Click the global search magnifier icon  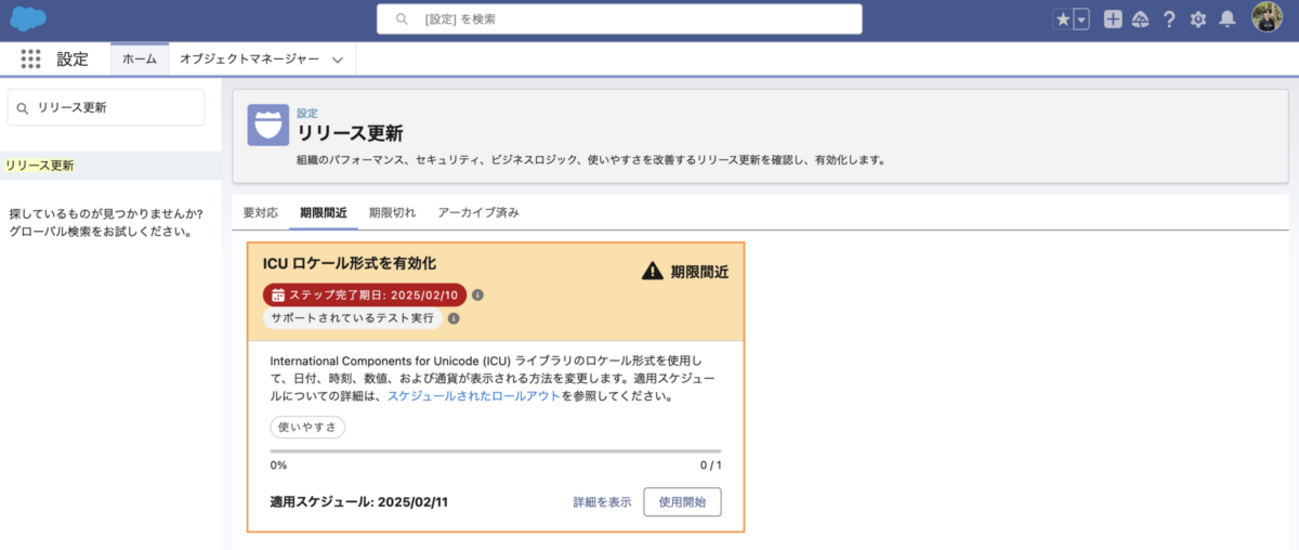402,19
